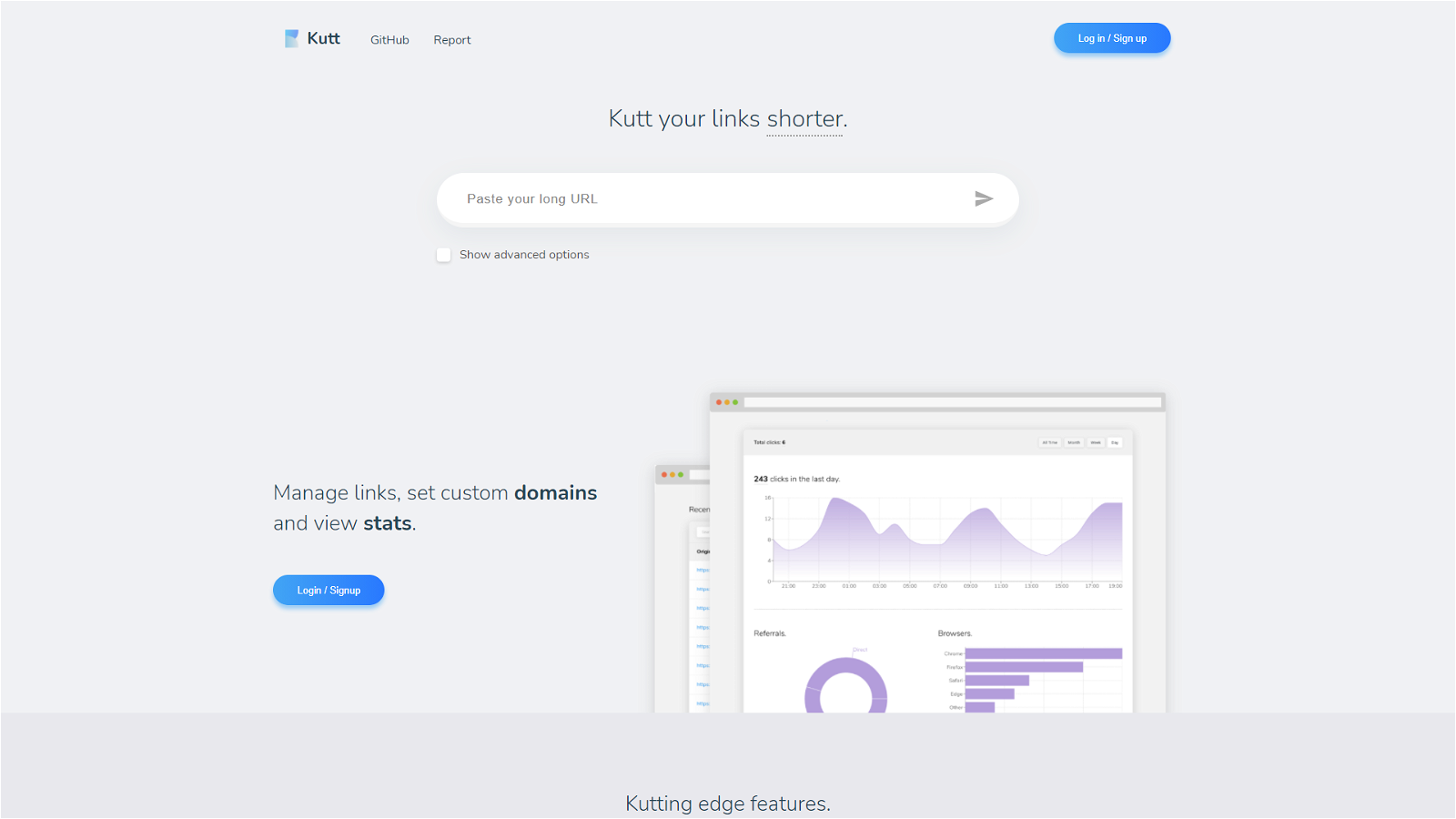Click the 'Kutting edge features.' heading
Viewport: 1456px width, 819px height.
click(x=728, y=804)
